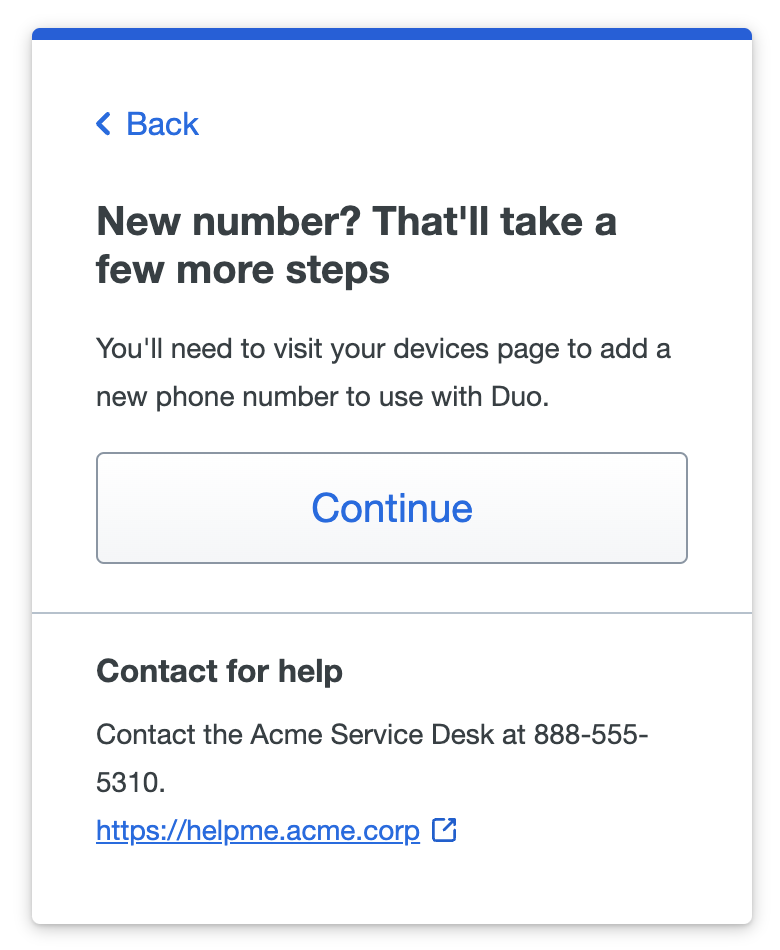Continue to the devices page

(391, 508)
